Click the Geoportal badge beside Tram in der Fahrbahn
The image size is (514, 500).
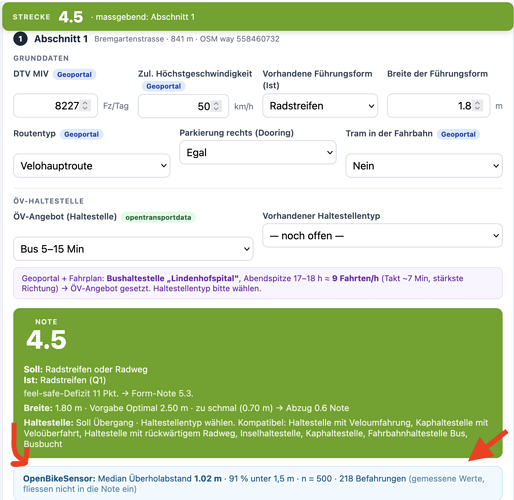point(458,134)
